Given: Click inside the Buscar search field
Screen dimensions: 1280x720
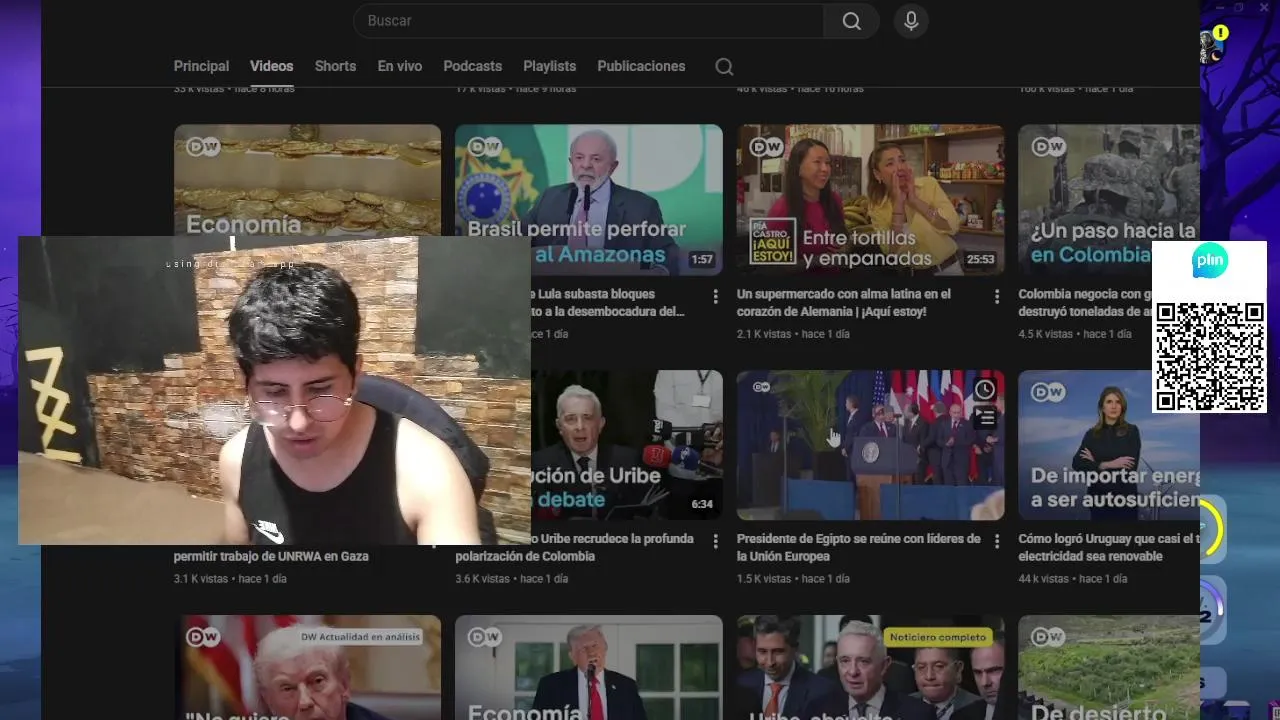Looking at the screenshot, I should [x=589, y=21].
